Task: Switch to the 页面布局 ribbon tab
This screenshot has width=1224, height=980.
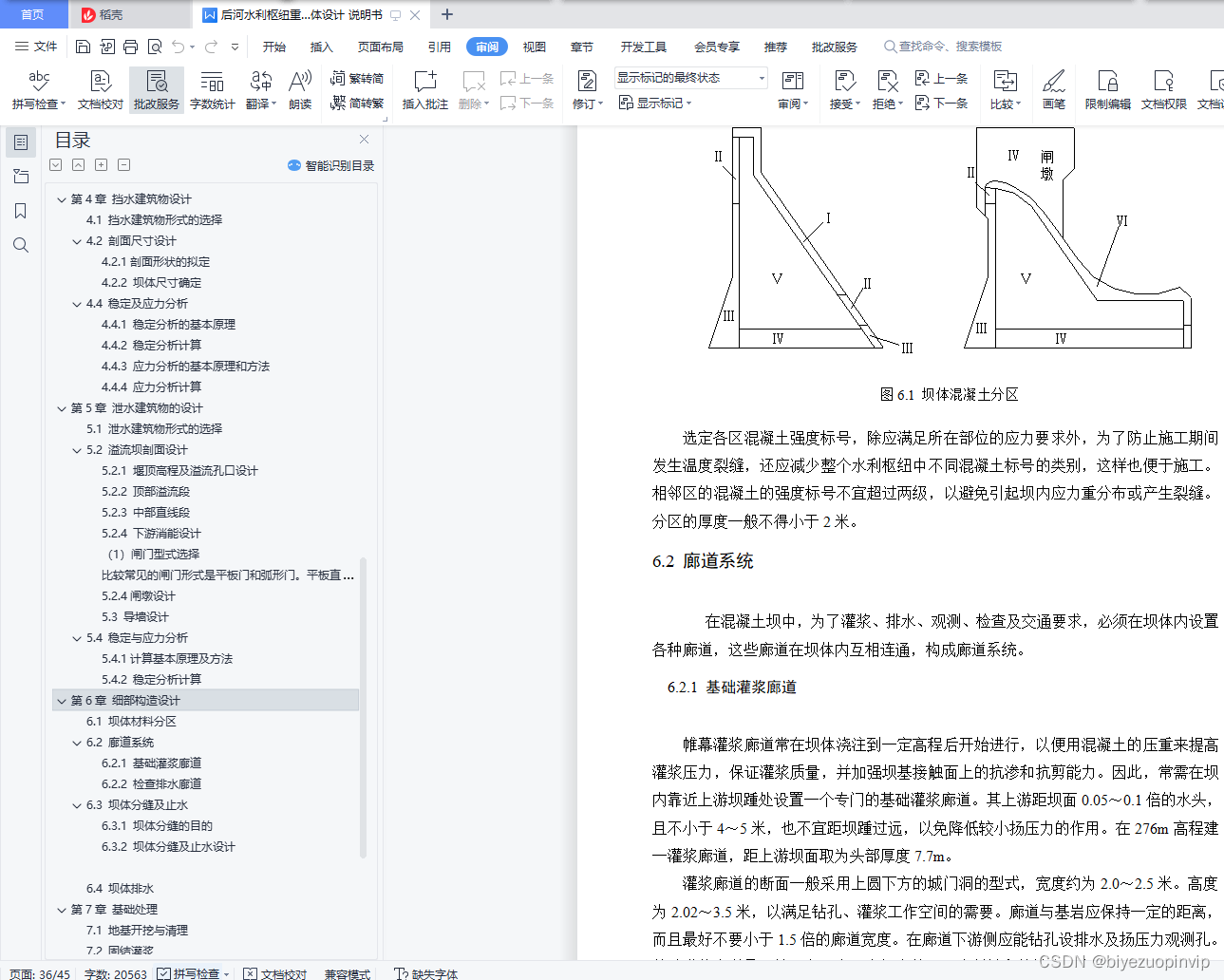Action: click(x=380, y=46)
